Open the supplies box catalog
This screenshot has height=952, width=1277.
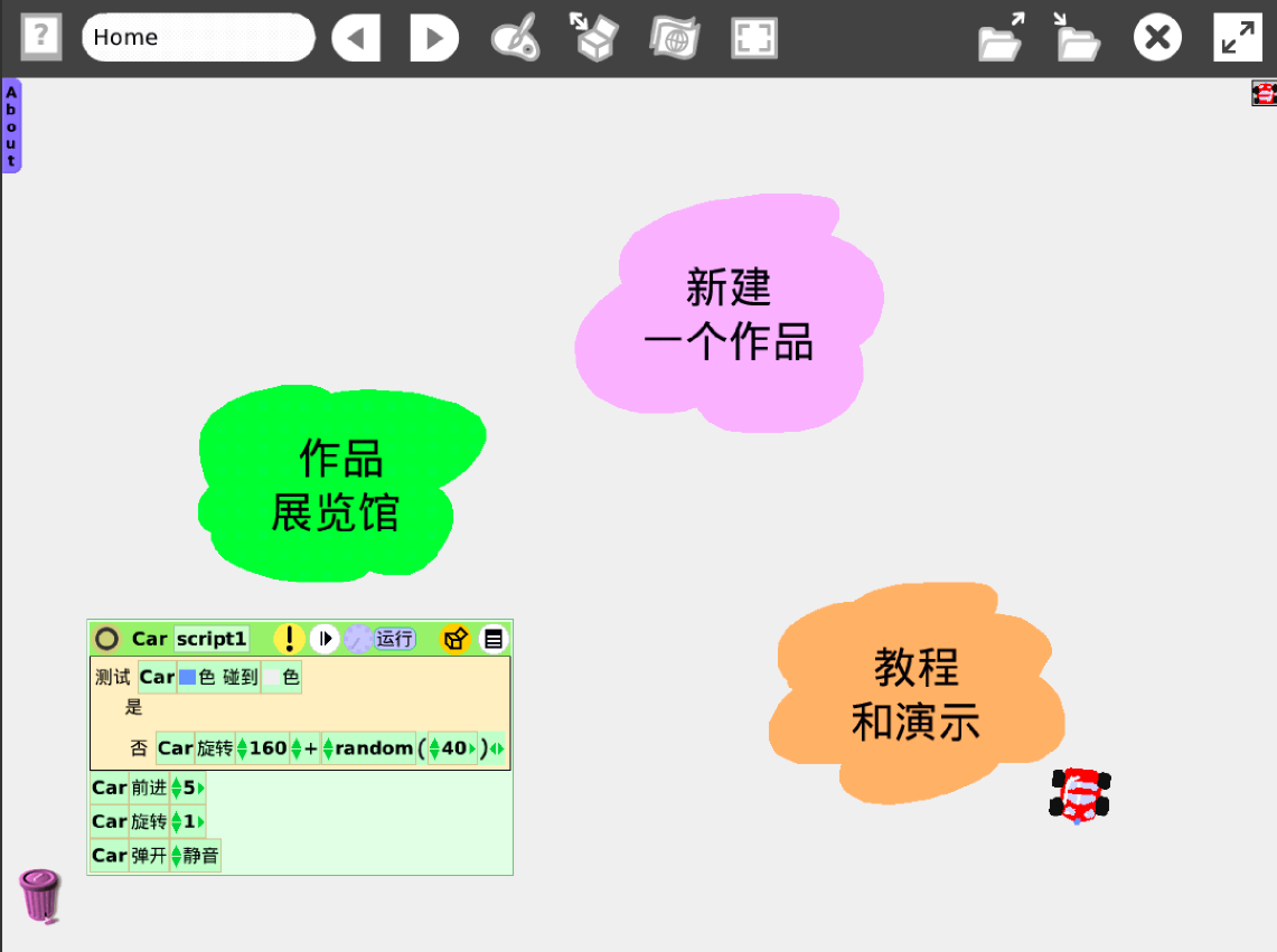[594, 37]
